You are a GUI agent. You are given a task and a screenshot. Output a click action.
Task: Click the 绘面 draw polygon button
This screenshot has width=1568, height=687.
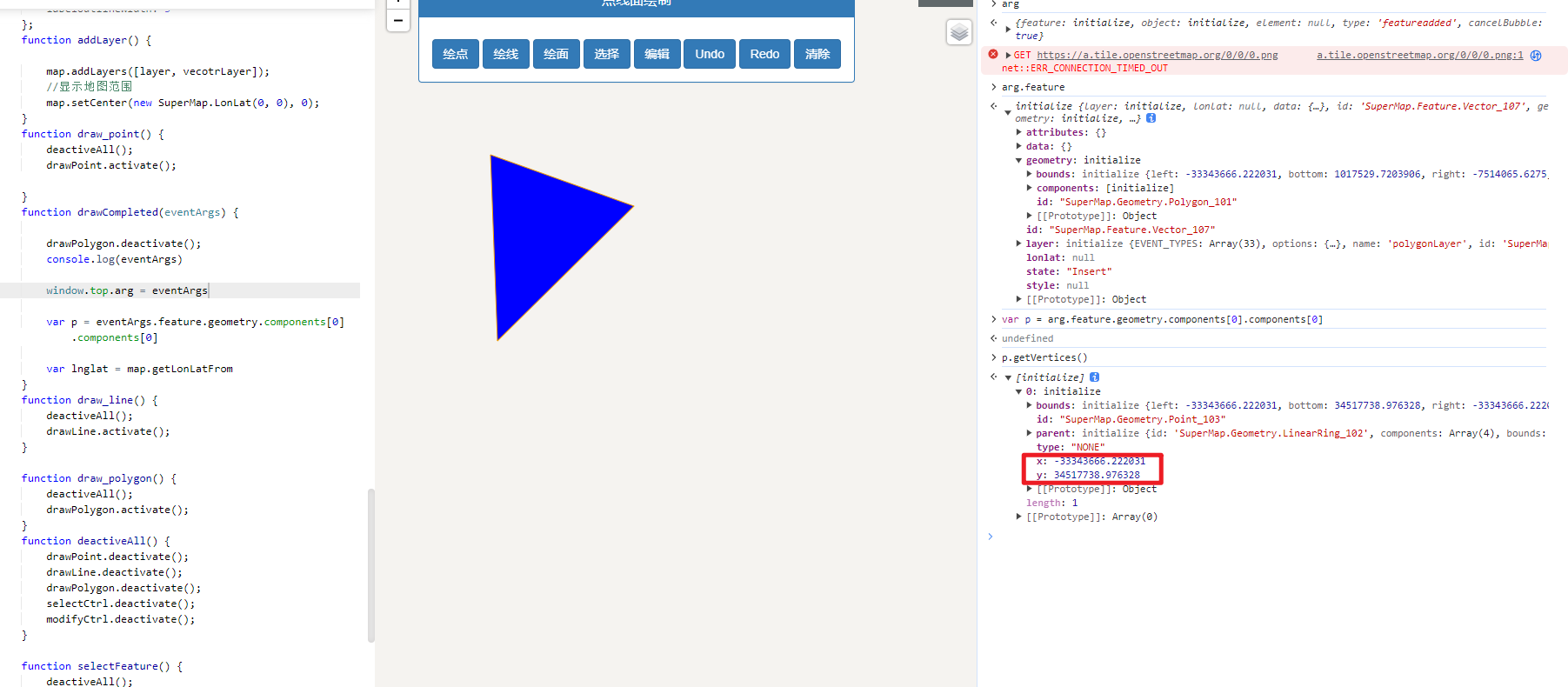556,54
